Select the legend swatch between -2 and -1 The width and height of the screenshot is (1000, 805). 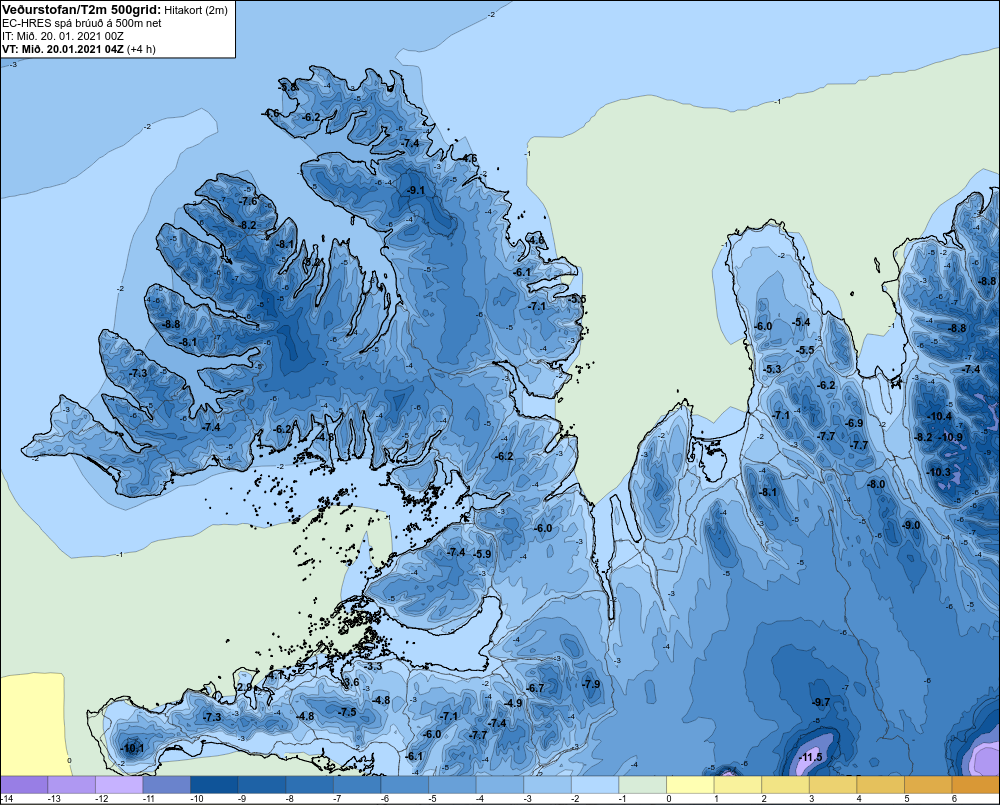coord(595,785)
